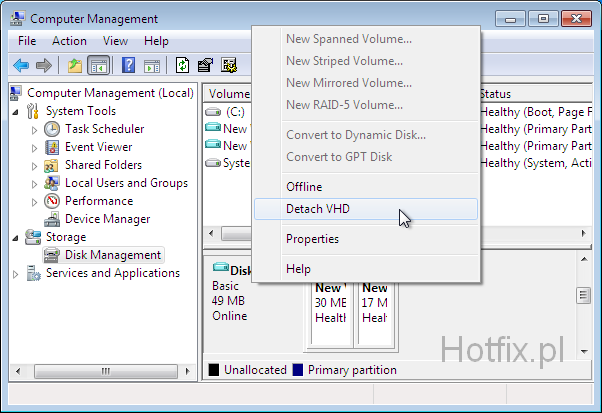Click the blue Help toolbar icon
The image size is (602, 413).
click(128, 66)
